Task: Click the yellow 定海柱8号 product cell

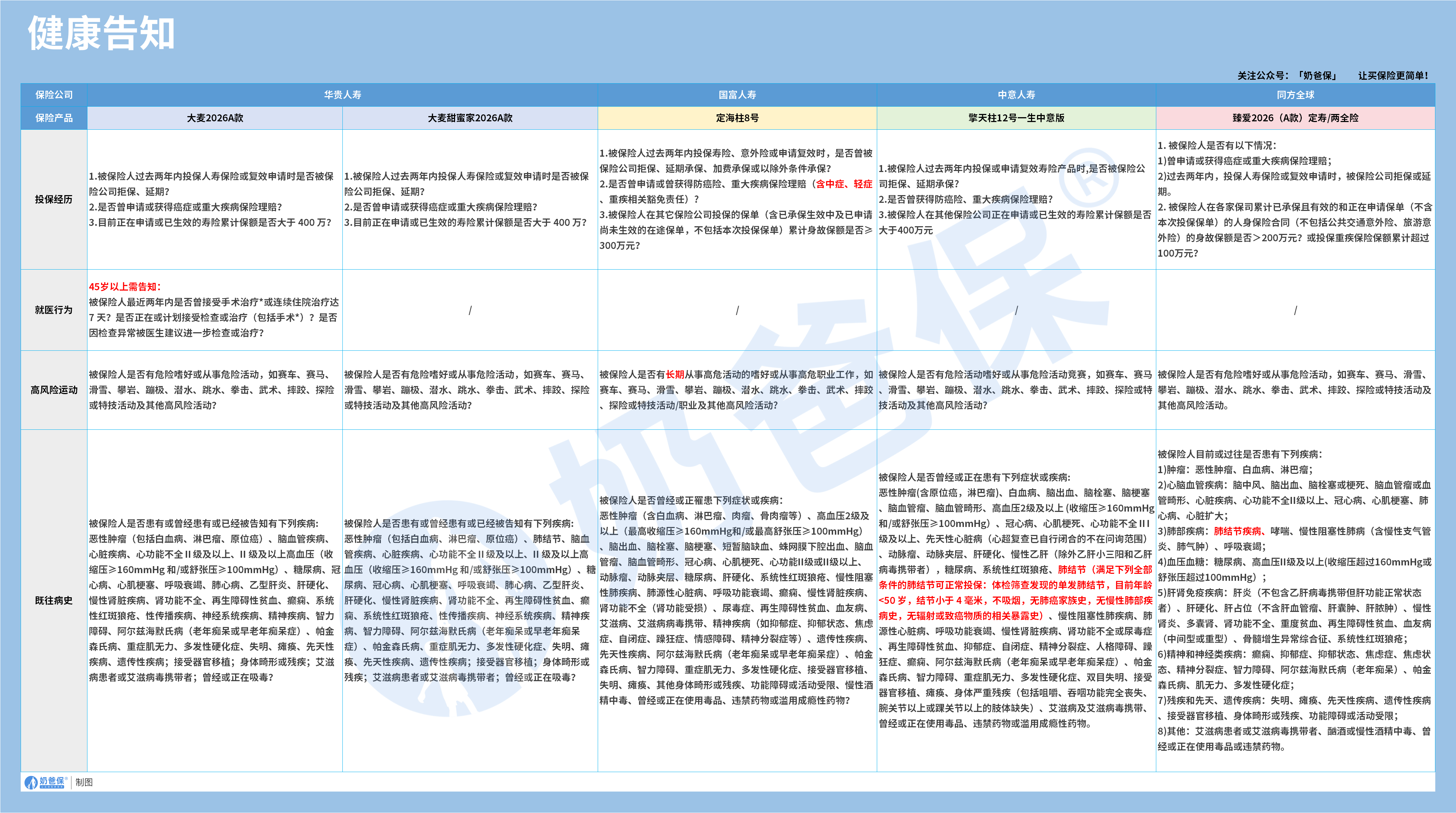Action: point(737,118)
